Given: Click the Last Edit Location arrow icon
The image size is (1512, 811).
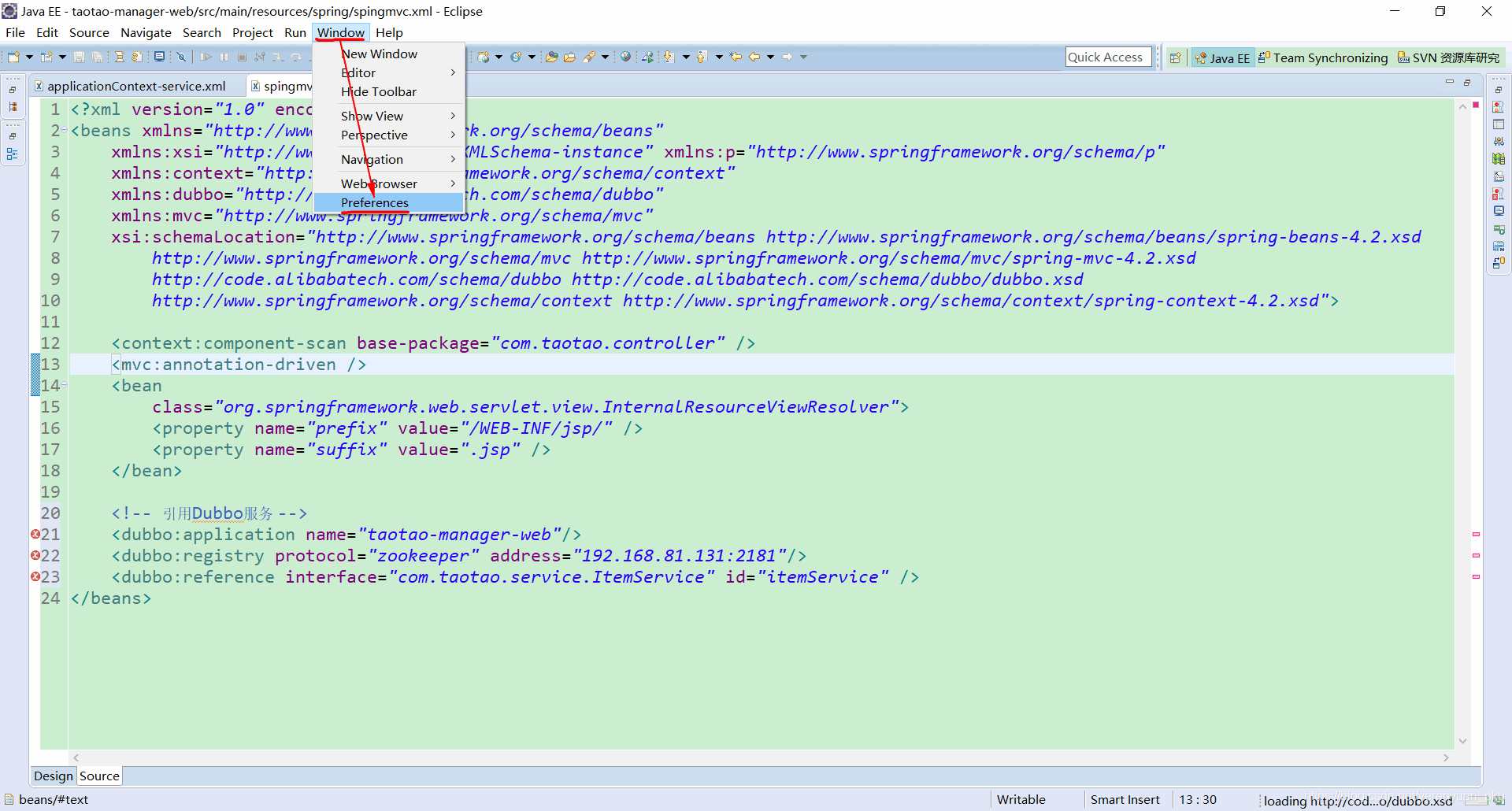Looking at the screenshot, I should click(736, 57).
